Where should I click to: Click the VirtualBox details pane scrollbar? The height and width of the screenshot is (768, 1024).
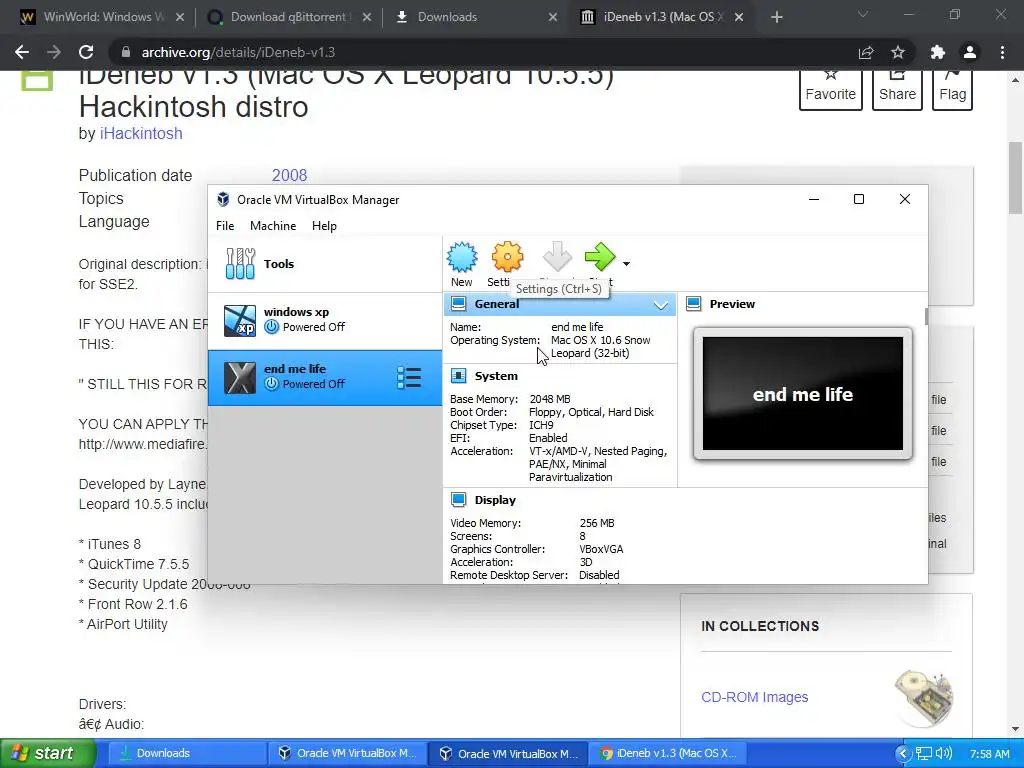(x=926, y=316)
